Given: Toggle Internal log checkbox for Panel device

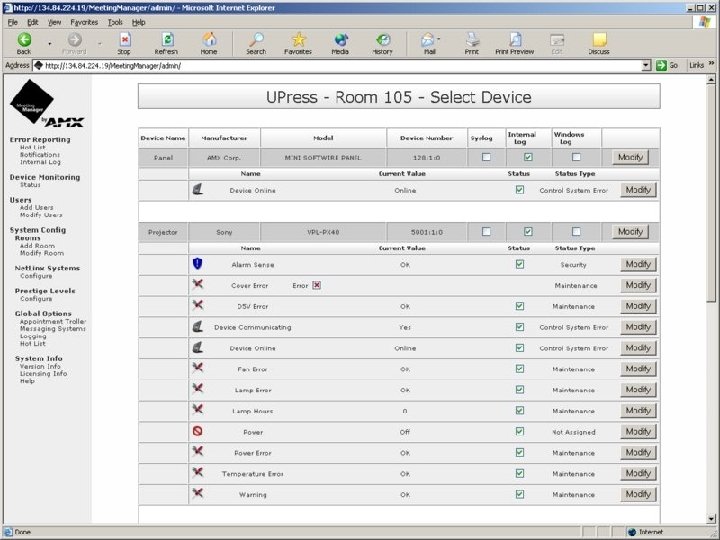Looking at the screenshot, I should pyautogui.click(x=528, y=157).
